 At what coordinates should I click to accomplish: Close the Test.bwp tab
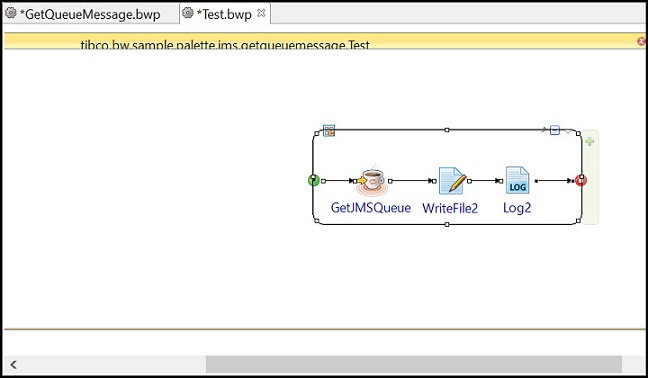pyautogui.click(x=261, y=13)
